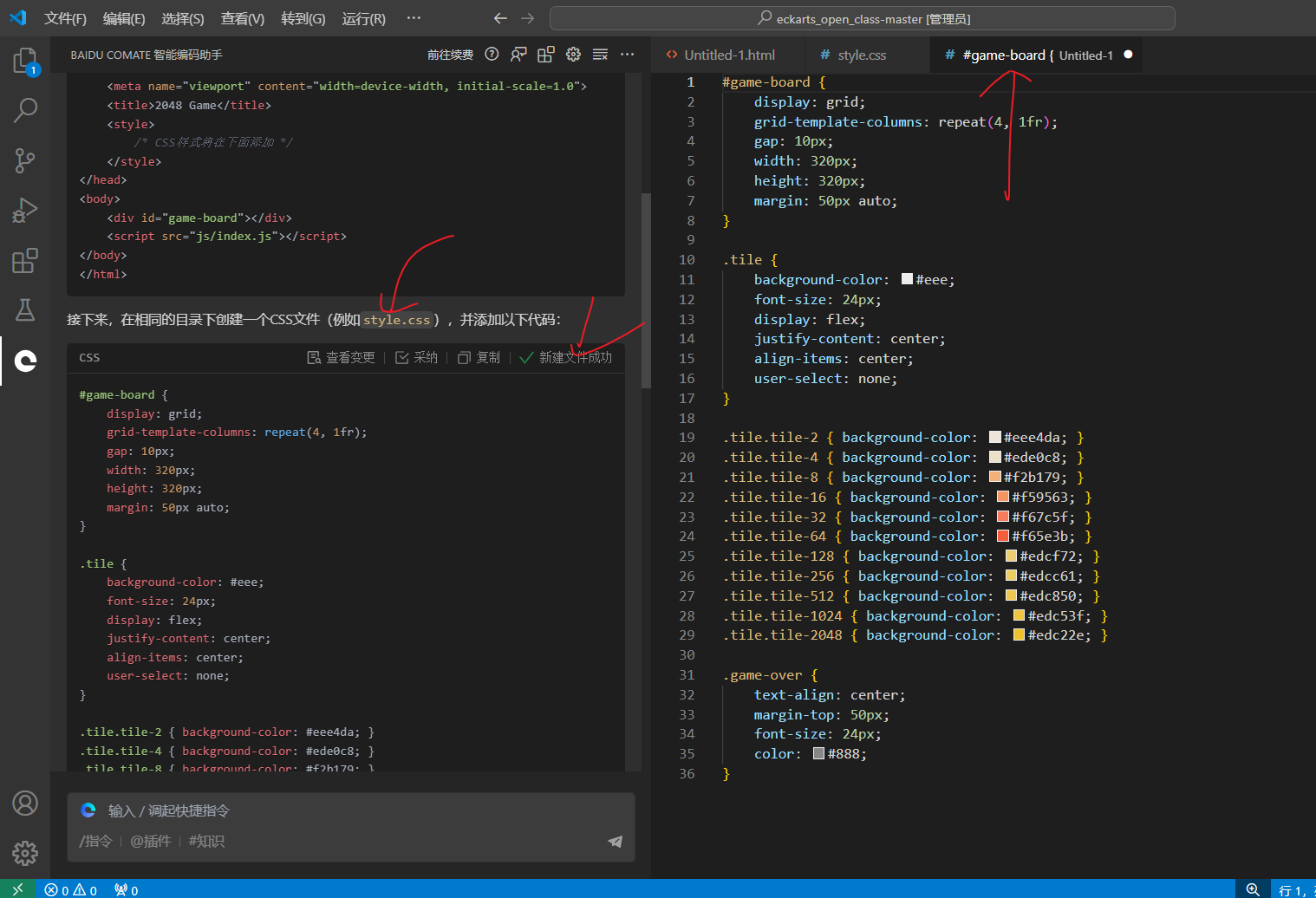Image resolution: width=1316 pixels, height=898 pixels.
Task: Click the eckarts_open_class-master search box
Action: pyautogui.click(x=863, y=18)
